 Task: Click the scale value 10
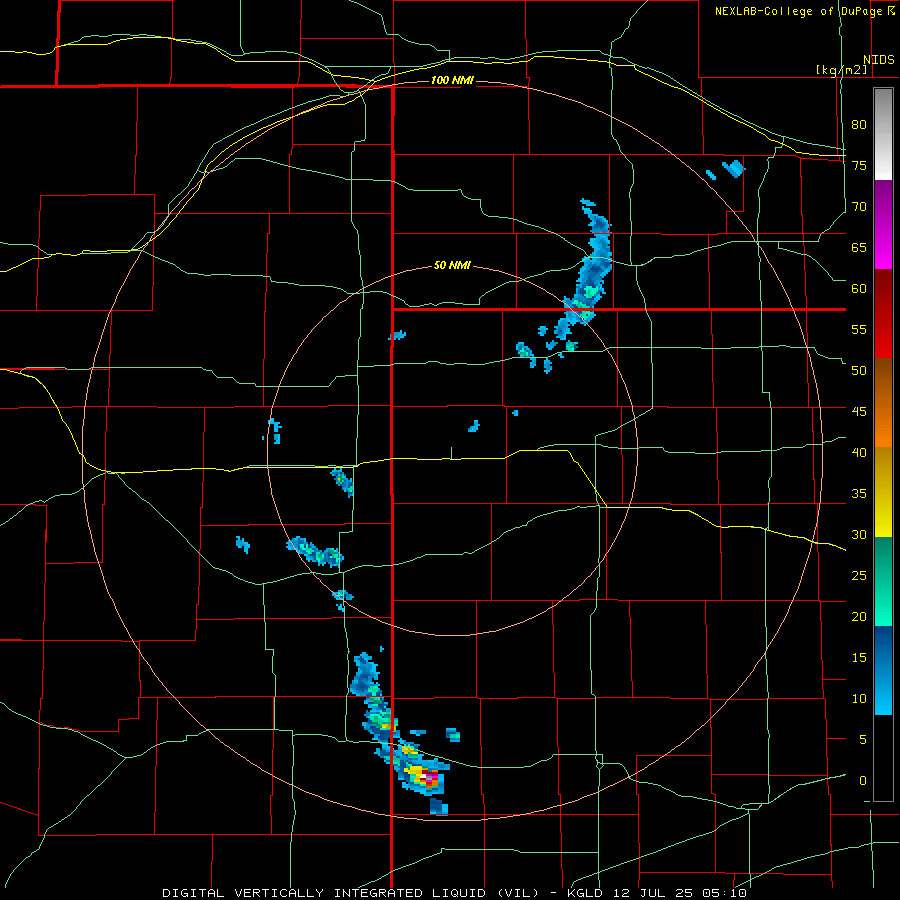pos(859,699)
